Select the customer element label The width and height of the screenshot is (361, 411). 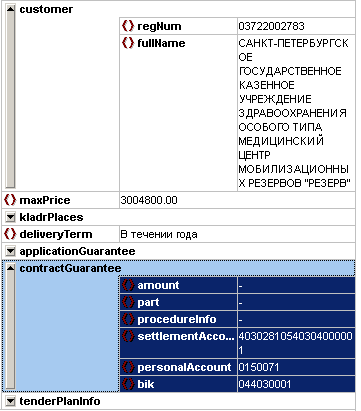tap(46, 9)
